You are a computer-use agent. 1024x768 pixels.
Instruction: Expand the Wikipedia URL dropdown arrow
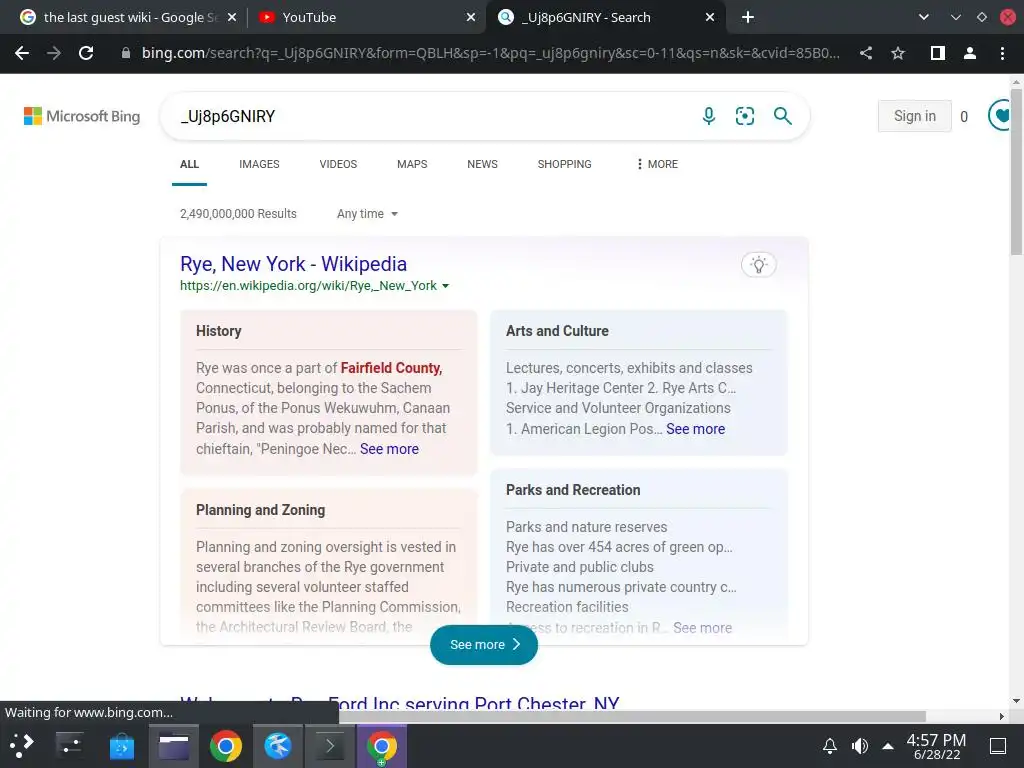445,286
